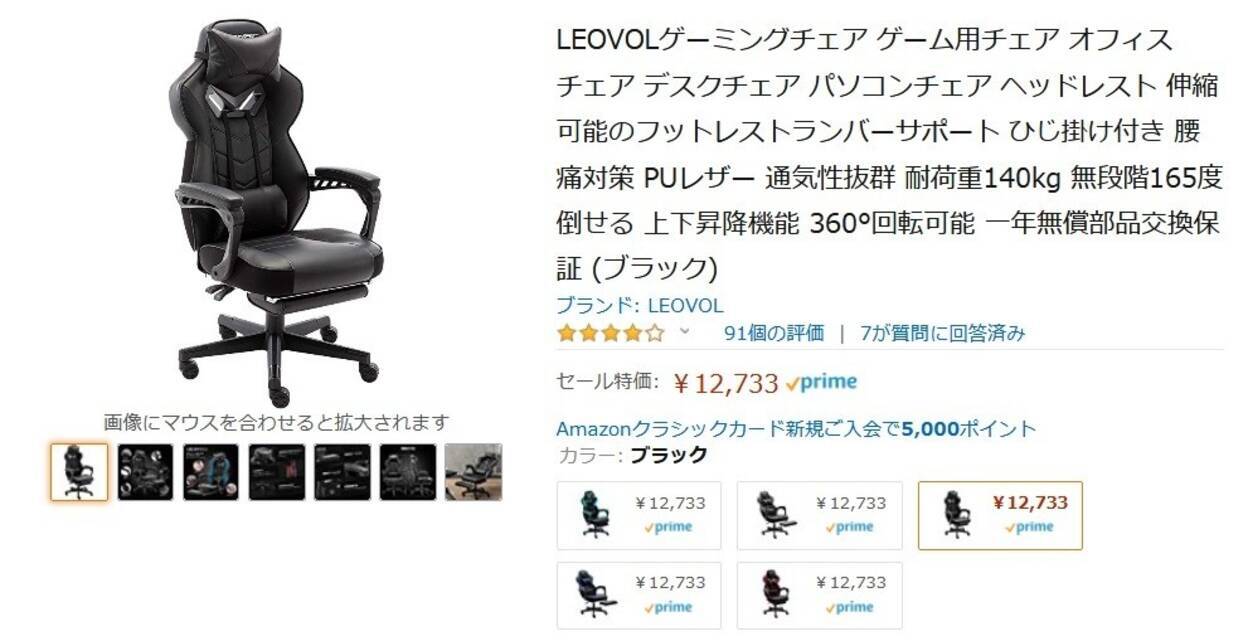Select the first chair thumbnail under main image

pyautogui.click(x=79, y=472)
